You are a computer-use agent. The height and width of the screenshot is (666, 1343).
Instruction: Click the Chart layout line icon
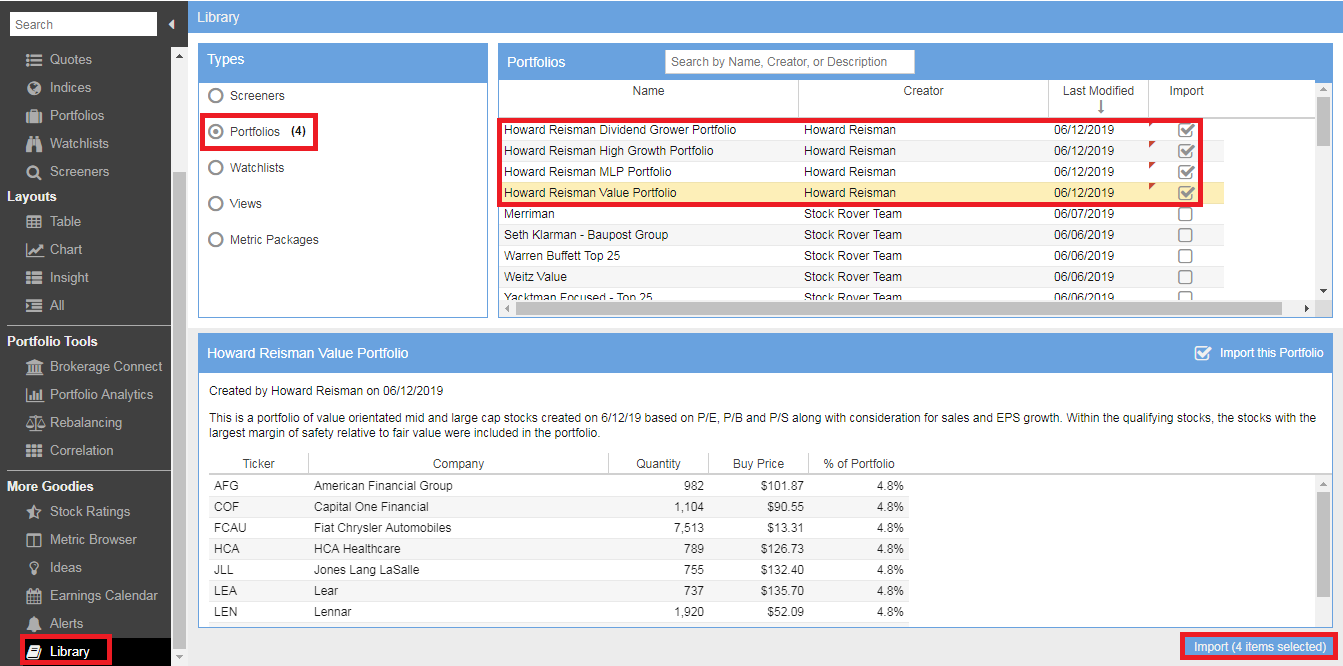[34, 250]
